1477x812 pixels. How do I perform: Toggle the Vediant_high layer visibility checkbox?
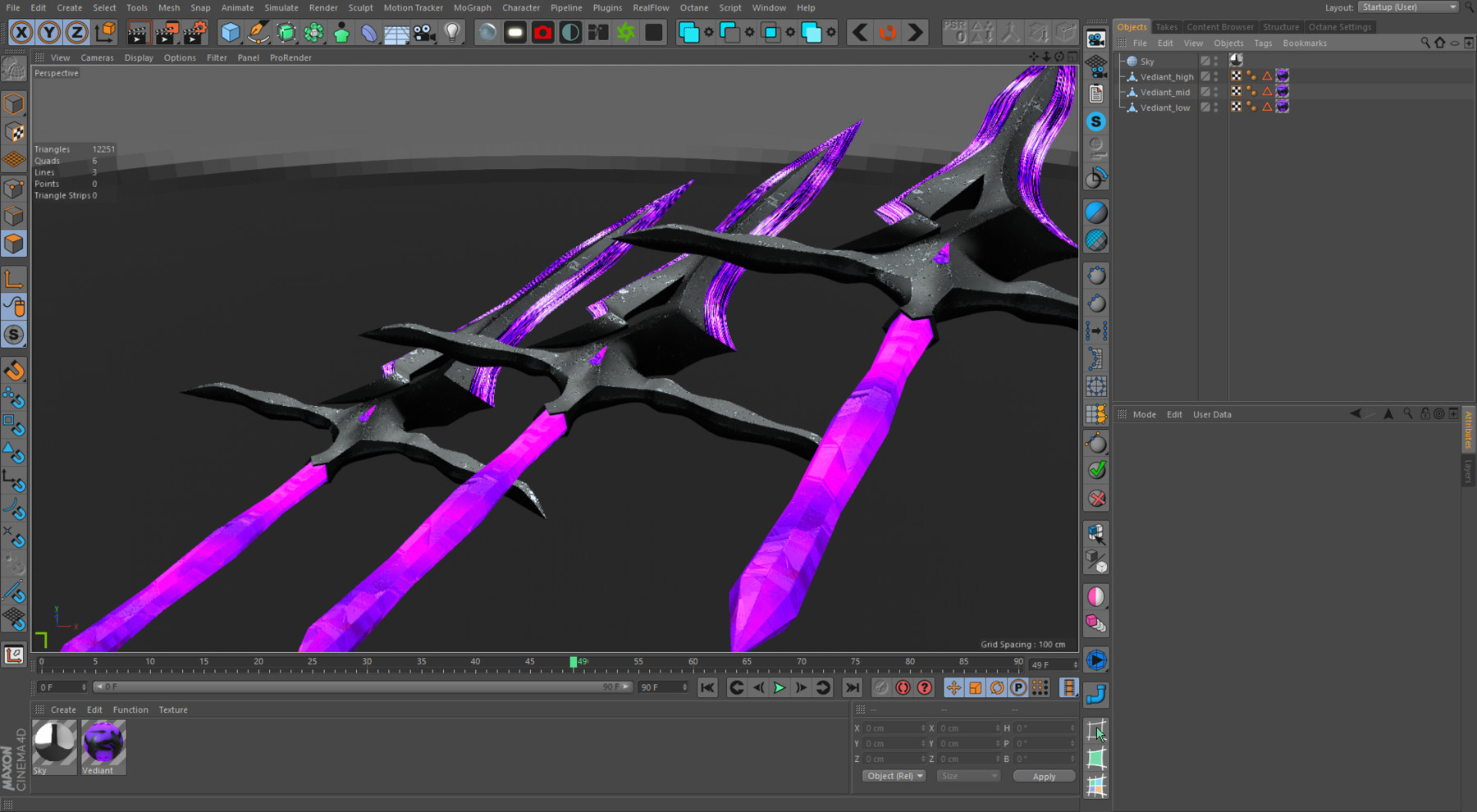tap(1205, 76)
